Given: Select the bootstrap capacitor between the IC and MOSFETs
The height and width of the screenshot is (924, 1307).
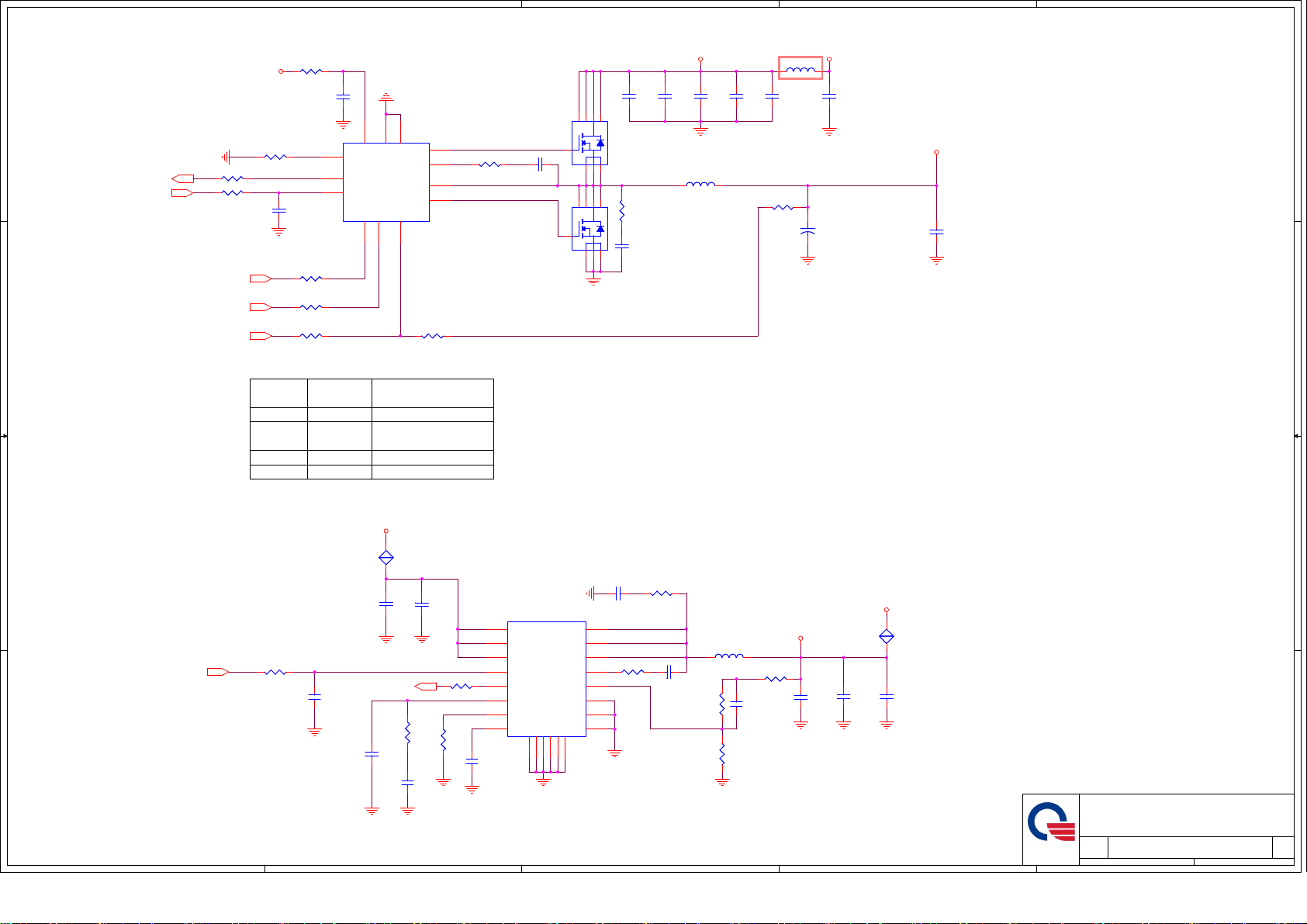Looking at the screenshot, I should click(542, 164).
